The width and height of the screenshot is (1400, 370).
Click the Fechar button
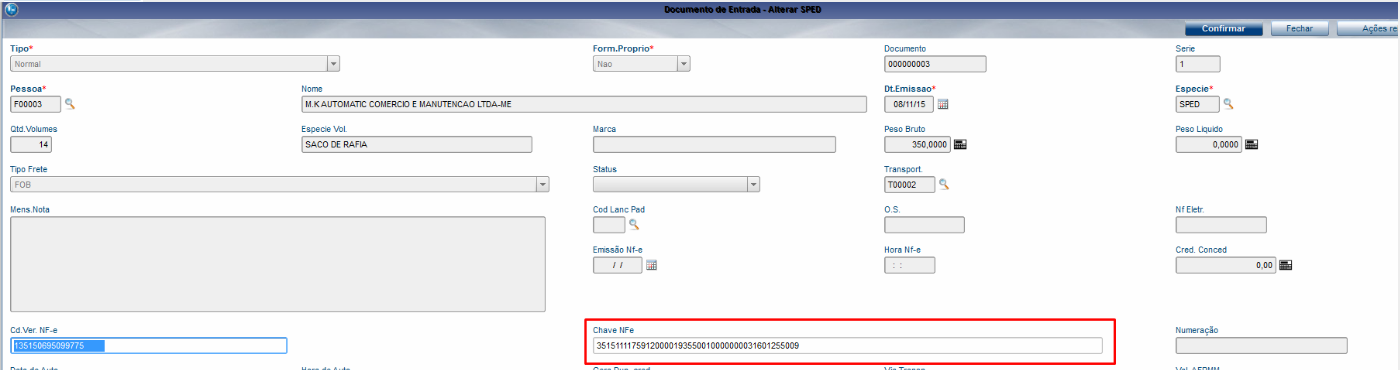[x=1299, y=29]
